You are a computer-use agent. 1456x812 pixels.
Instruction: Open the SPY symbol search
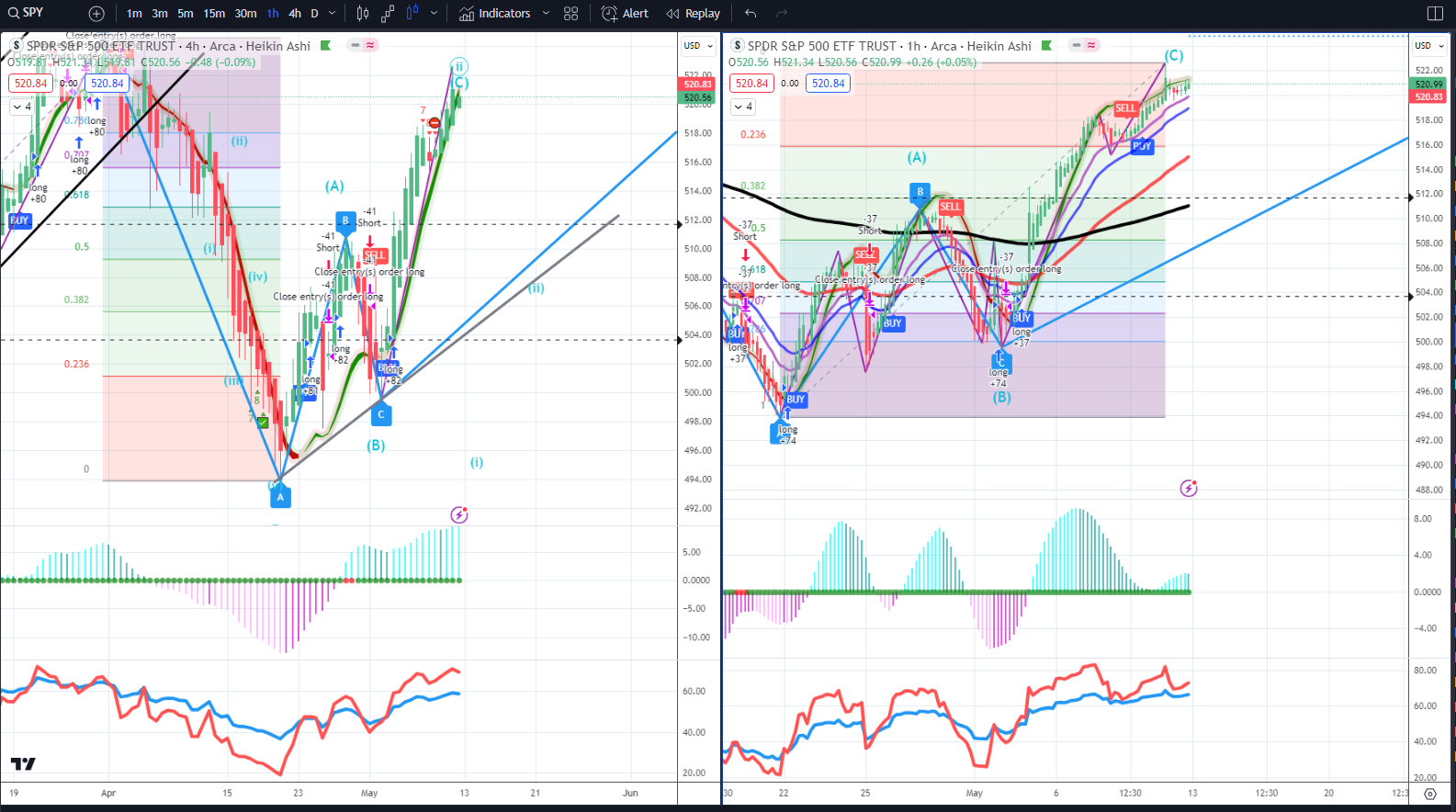pyautogui.click(x=26, y=13)
